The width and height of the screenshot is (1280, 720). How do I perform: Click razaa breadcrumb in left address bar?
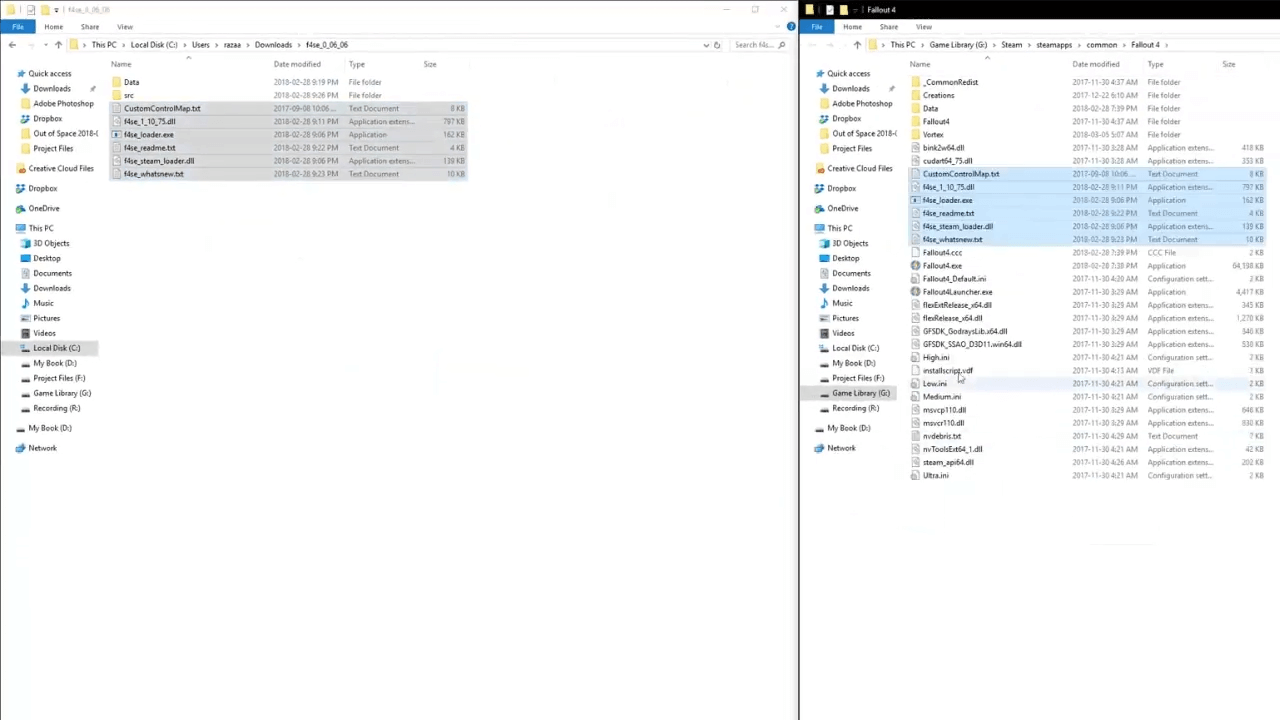(234, 44)
